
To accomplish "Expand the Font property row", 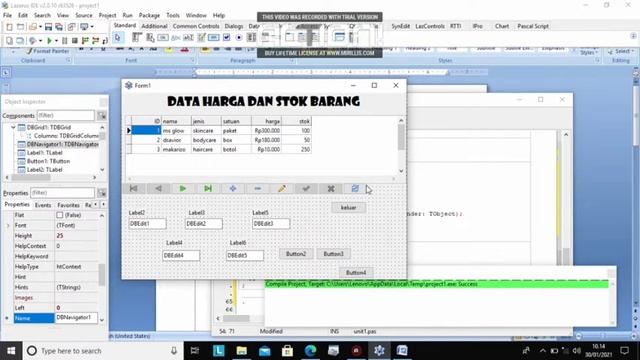I will 8,225.
